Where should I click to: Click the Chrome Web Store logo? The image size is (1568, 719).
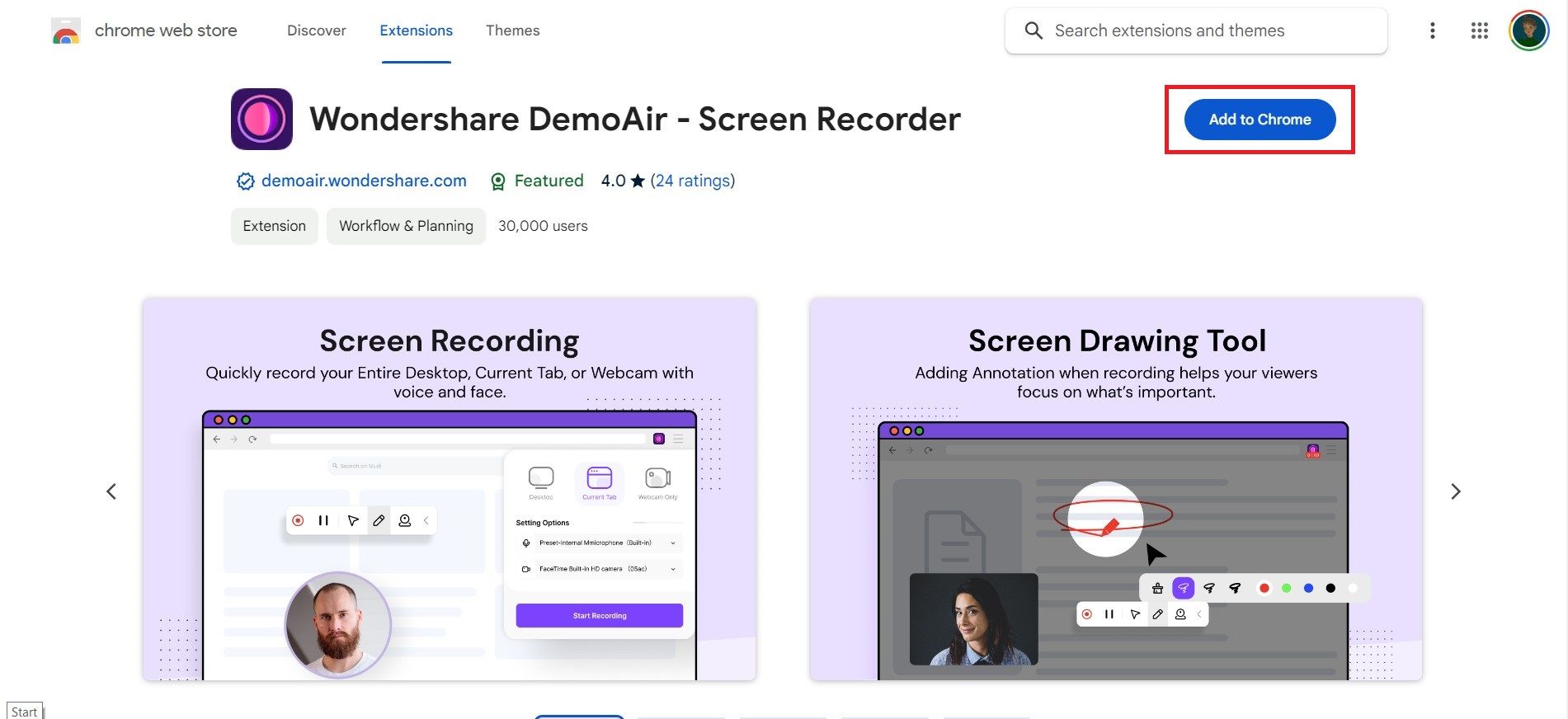[x=65, y=31]
